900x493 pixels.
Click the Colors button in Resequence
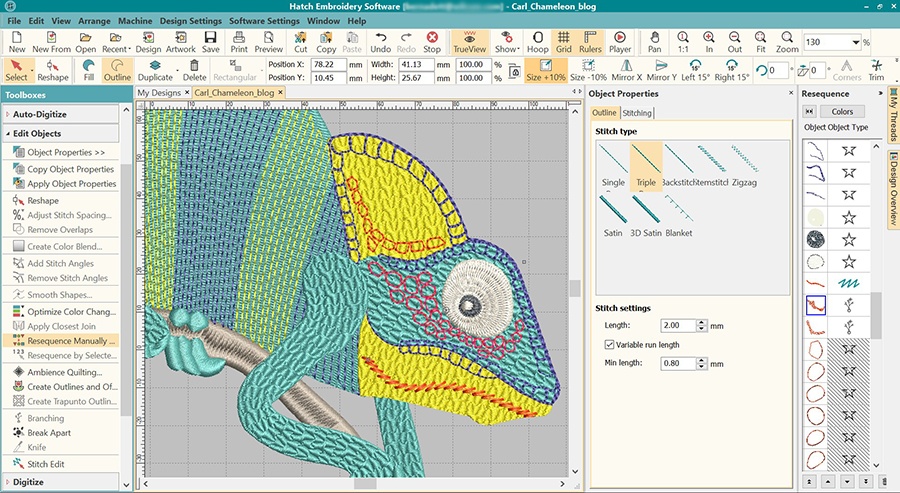[x=842, y=112]
